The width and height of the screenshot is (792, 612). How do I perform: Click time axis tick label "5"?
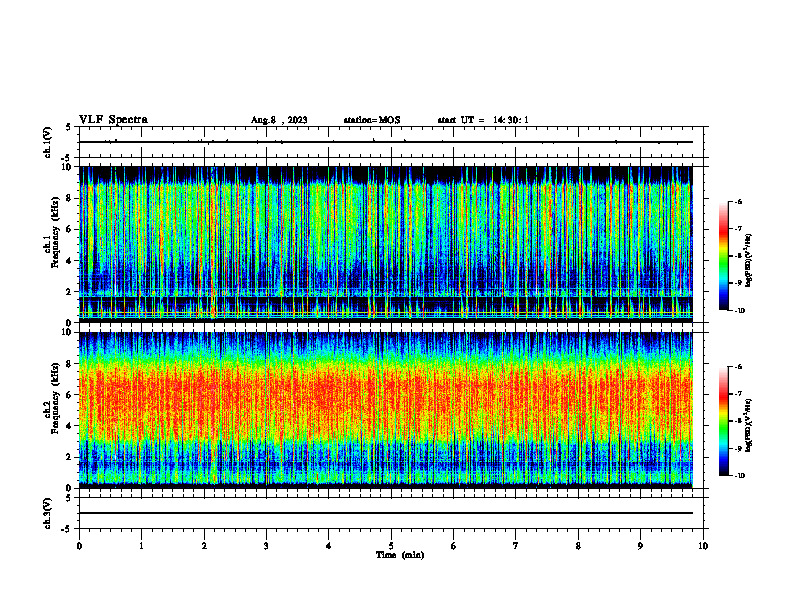click(x=391, y=546)
